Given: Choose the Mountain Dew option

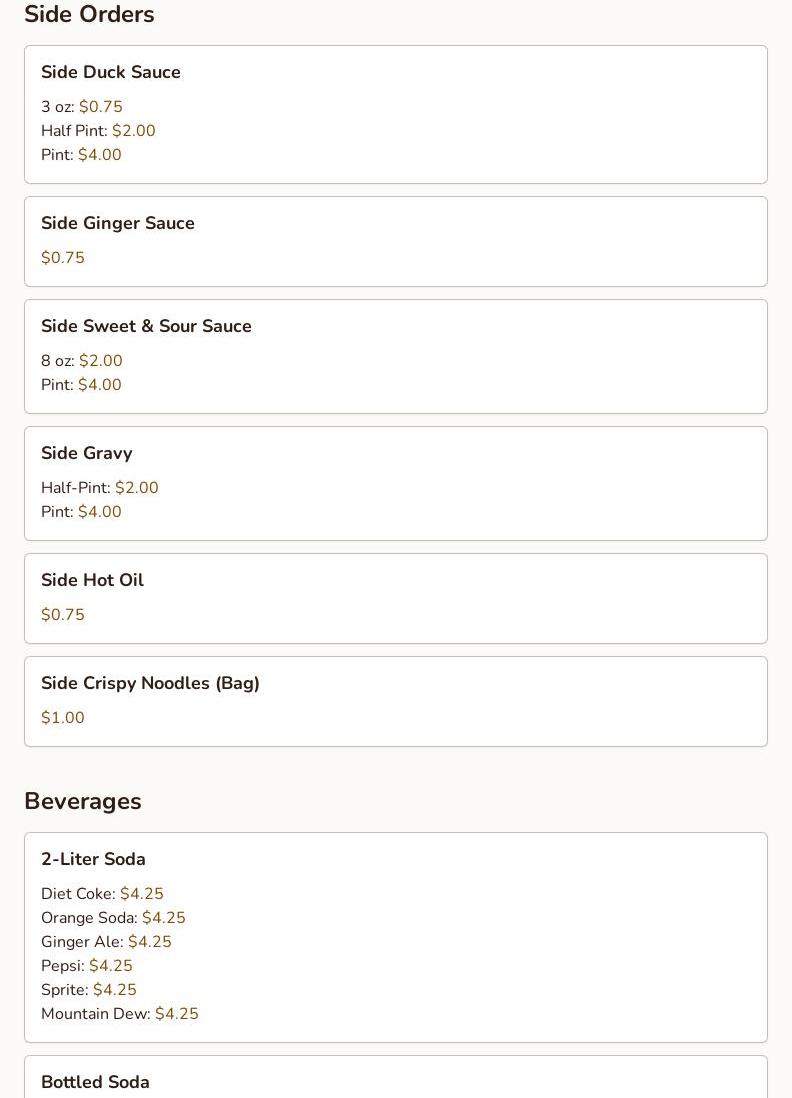Looking at the screenshot, I should pyautogui.click(x=119, y=1014).
